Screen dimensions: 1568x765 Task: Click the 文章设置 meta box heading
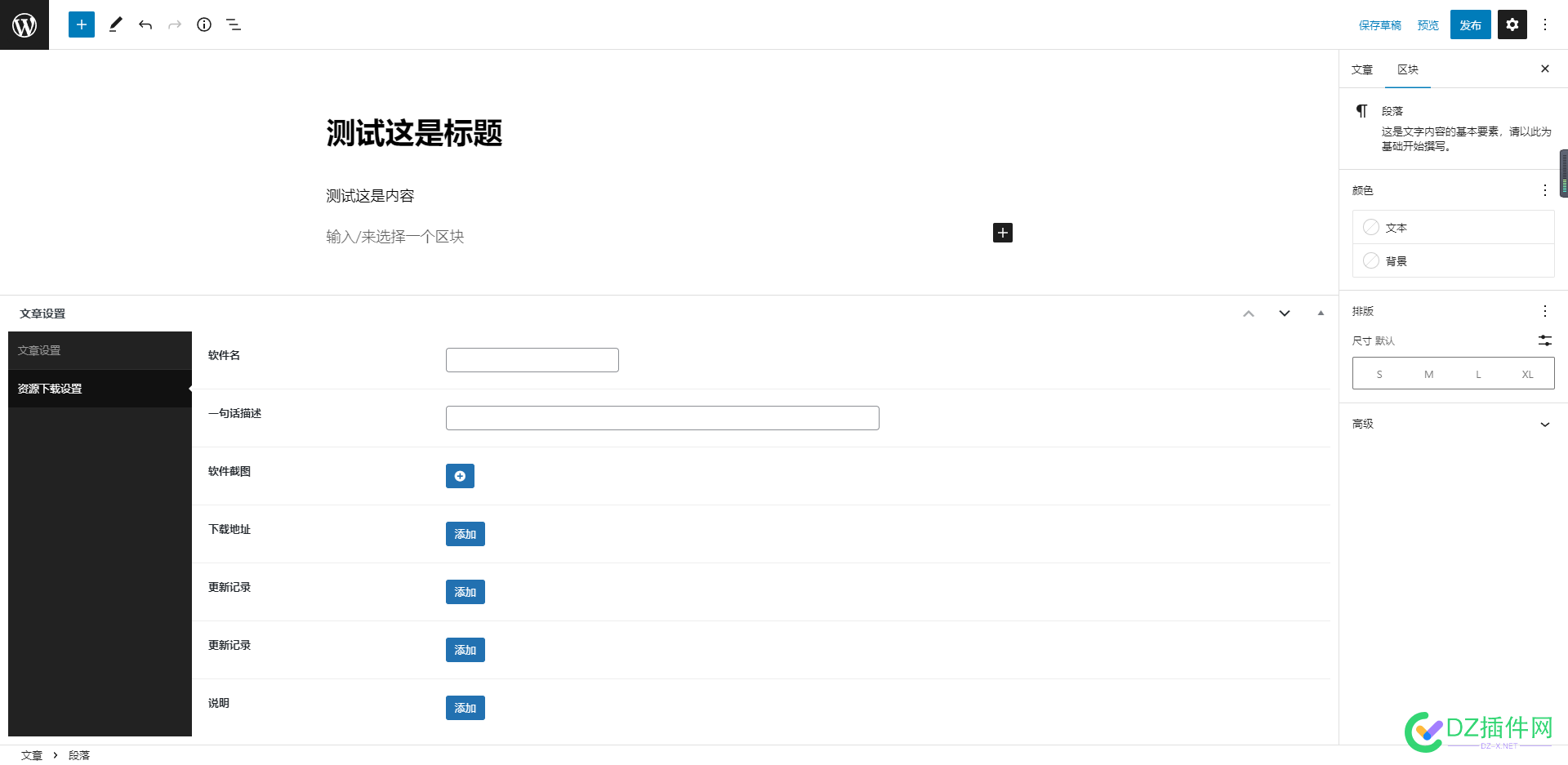(42, 314)
